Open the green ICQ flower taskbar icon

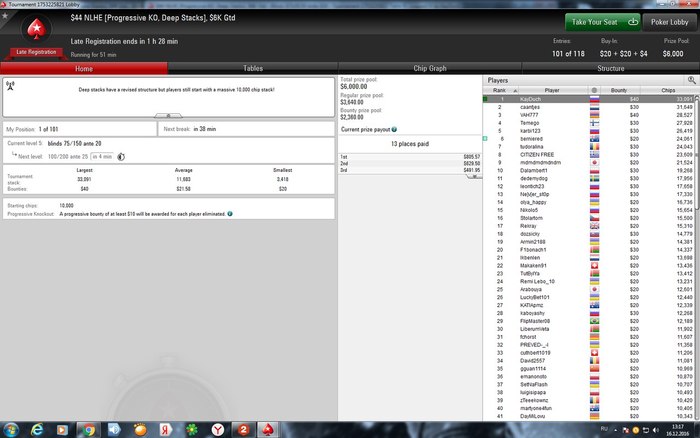click(192, 430)
